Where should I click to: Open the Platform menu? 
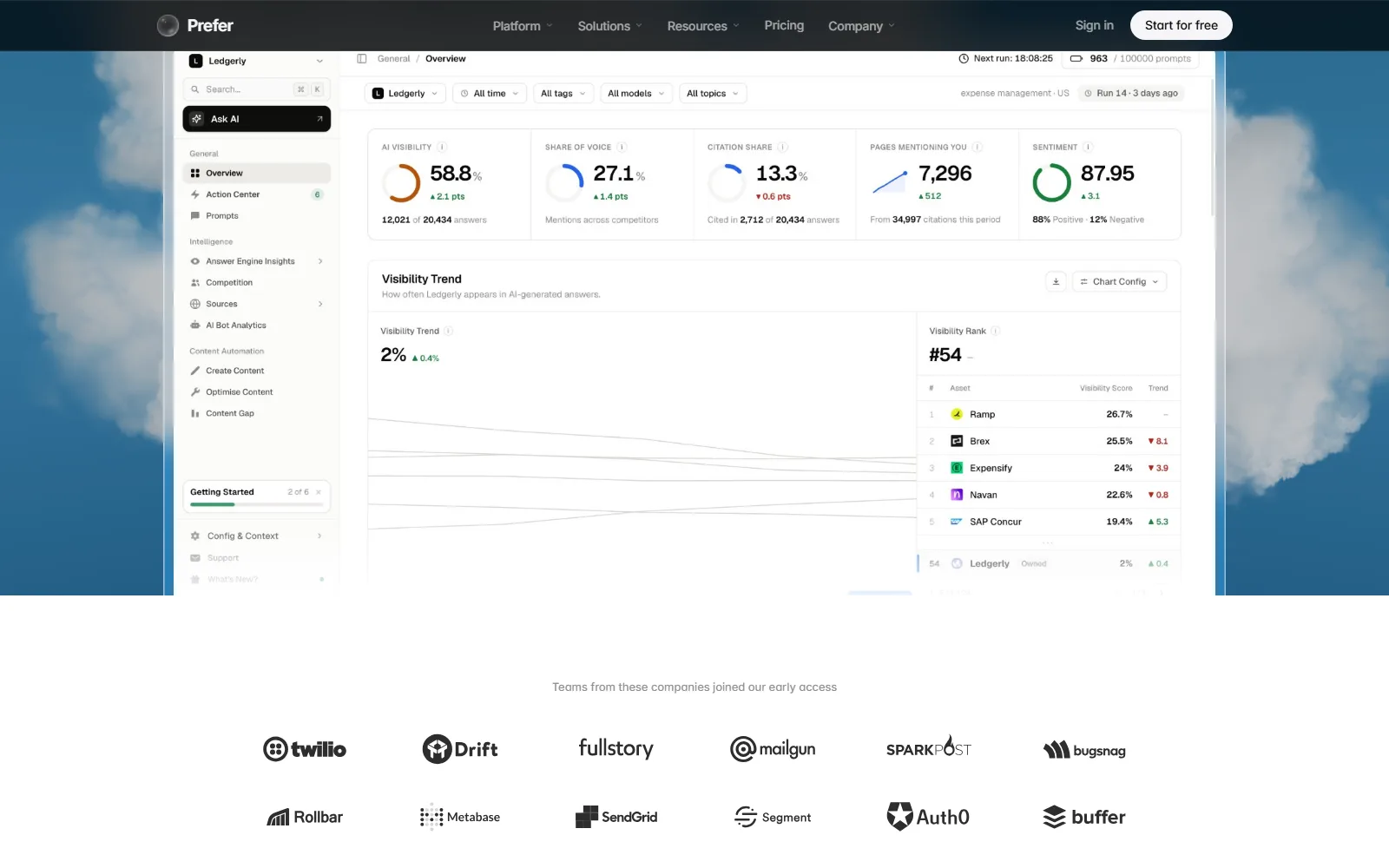coord(523,26)
